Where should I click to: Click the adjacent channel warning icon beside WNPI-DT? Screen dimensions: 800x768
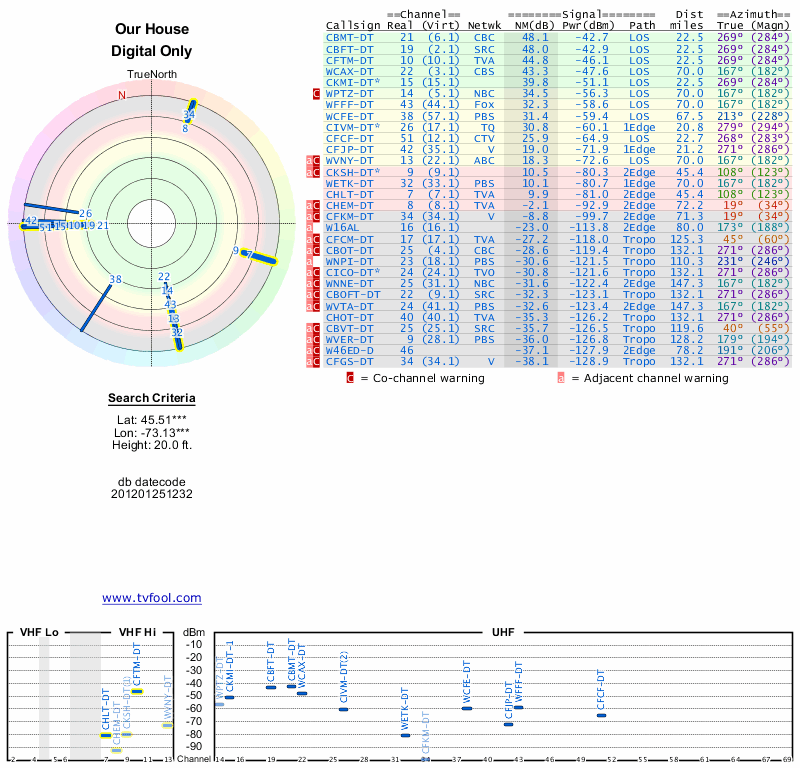coord(309,262)
